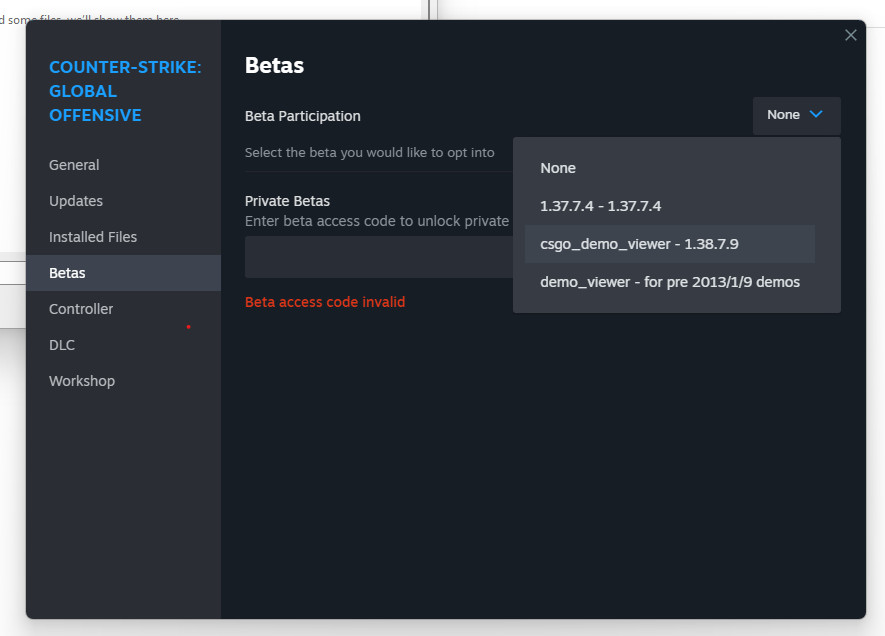Click the blue chevron arrow icon
885x636 pixels.
pos(816,115)
